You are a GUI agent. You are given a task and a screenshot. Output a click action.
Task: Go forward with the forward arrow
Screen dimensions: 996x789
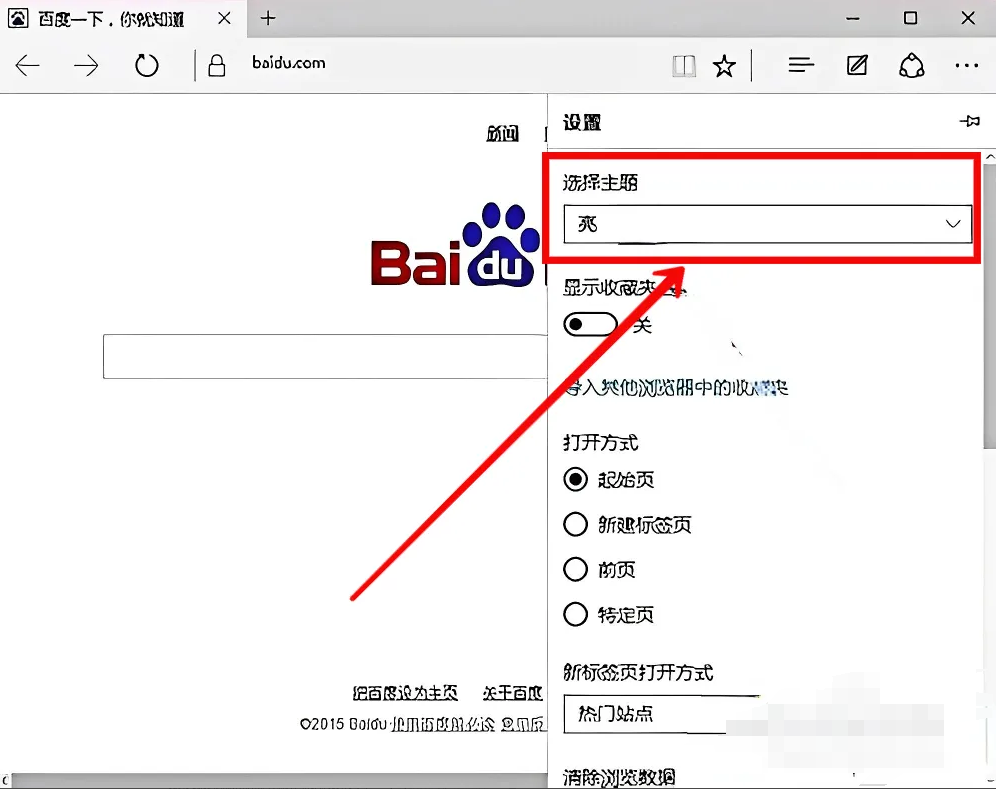pos(86,65)
